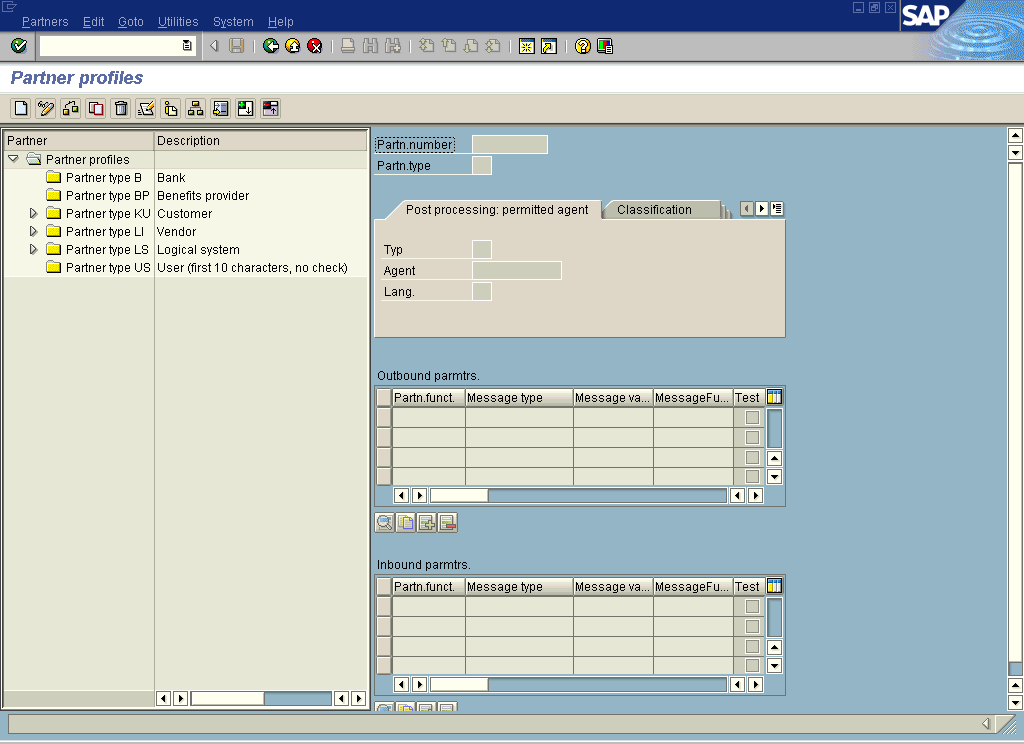Image resolution: width=1024 pixels, height=744 pixels.
Task: Click the Delete trash icon
Action: point(120,108)
